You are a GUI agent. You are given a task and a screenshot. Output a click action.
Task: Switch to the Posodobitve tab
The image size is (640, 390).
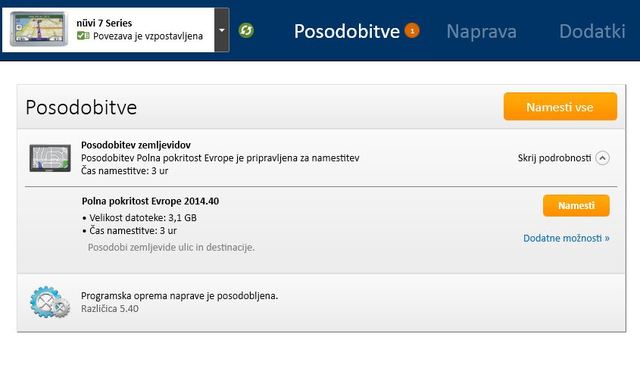point(347,31)
